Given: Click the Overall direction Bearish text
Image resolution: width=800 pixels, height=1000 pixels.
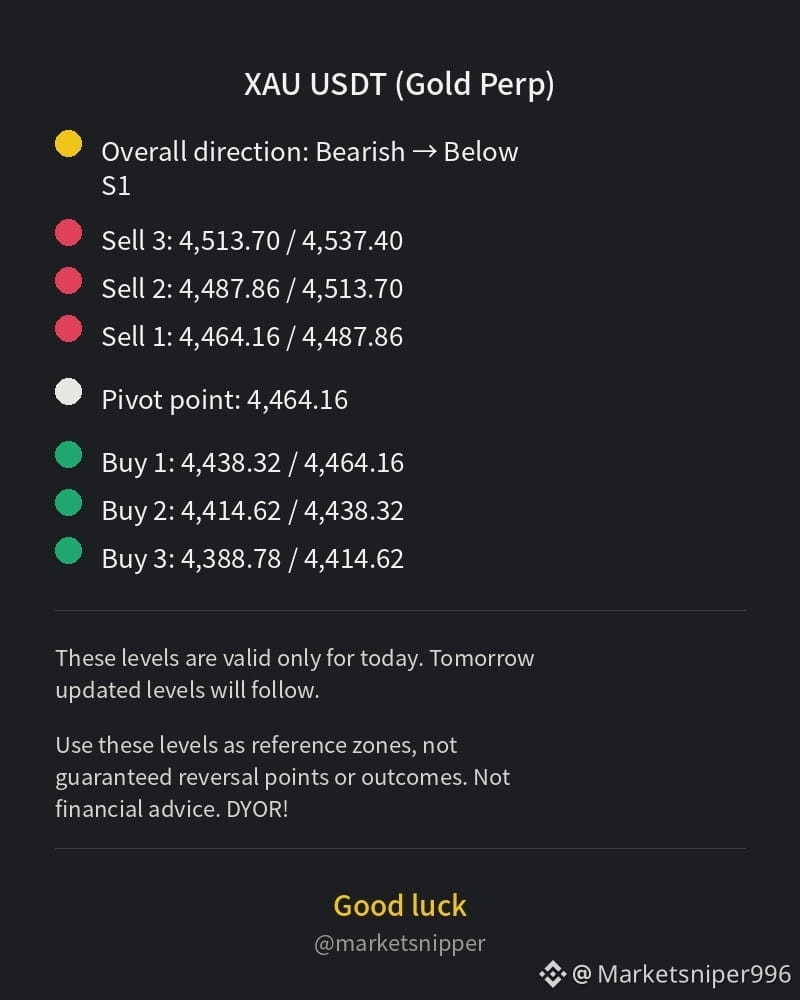Looking at the screenshot, I should tap(310, 169).
